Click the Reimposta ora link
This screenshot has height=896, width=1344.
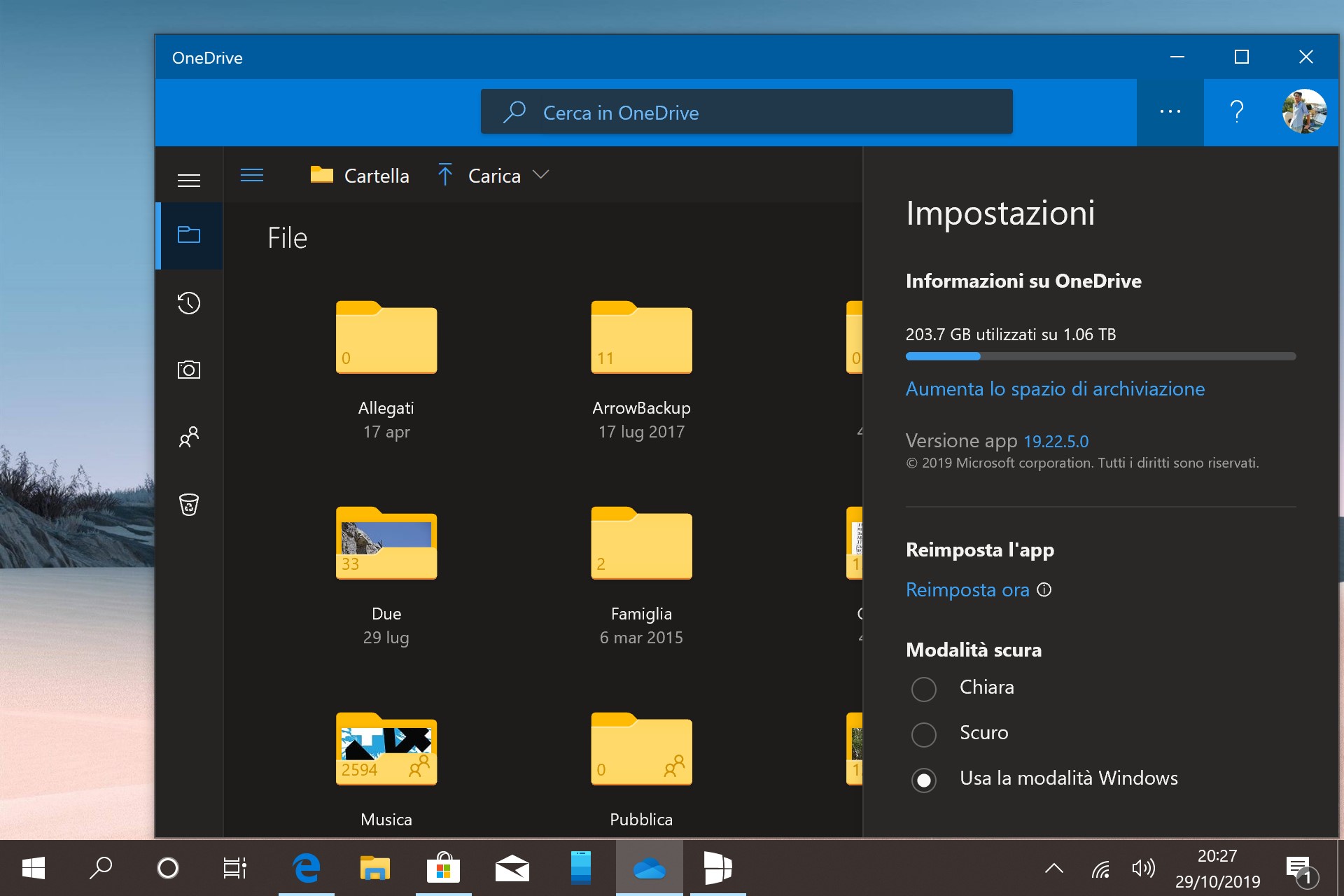click(x=967, y=590)
